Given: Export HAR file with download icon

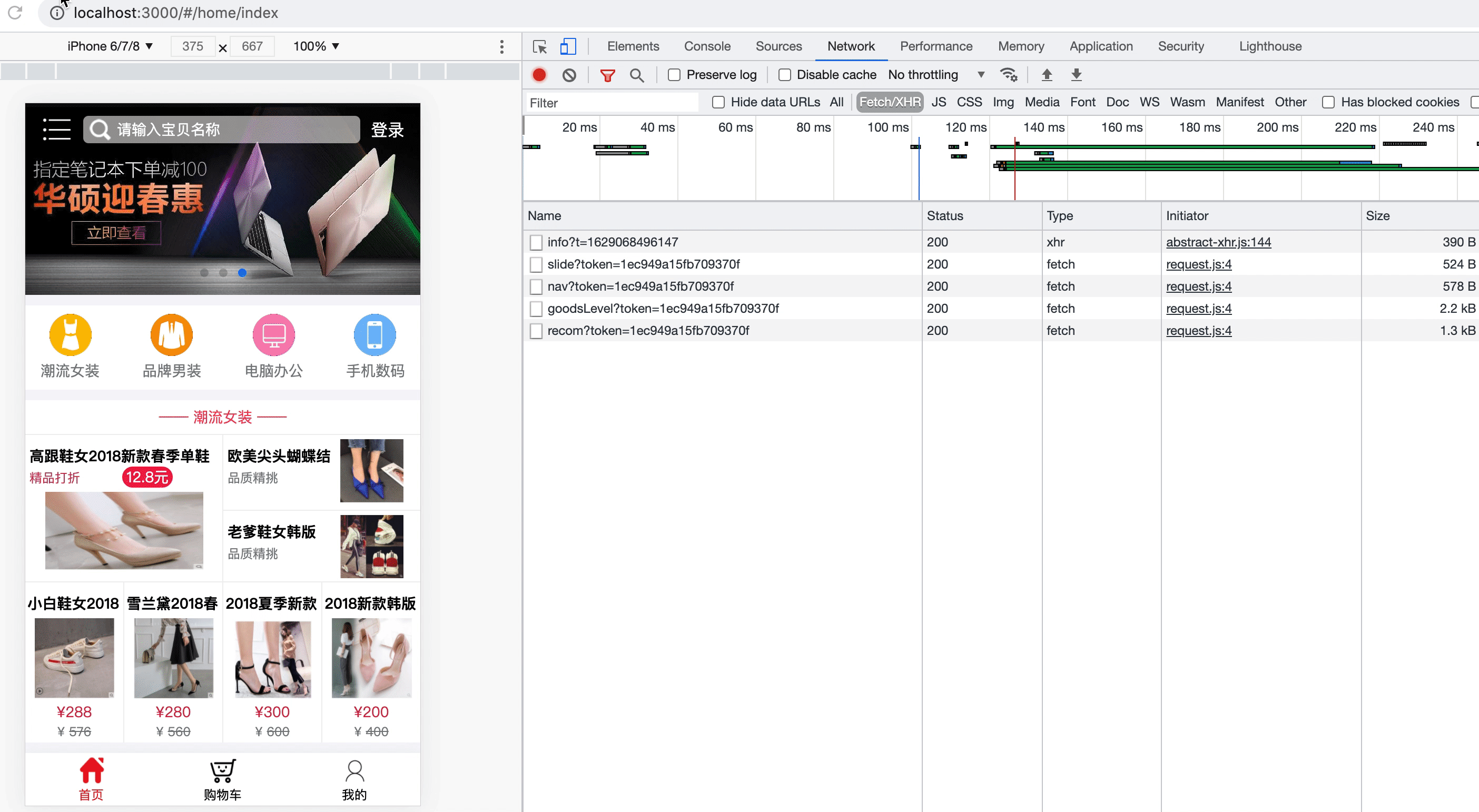Looking at the screenshot, I should (1076, 75).
